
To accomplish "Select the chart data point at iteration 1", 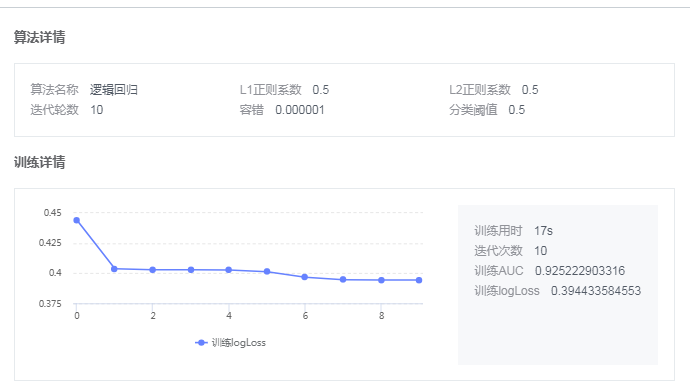I will click(114, 269).
